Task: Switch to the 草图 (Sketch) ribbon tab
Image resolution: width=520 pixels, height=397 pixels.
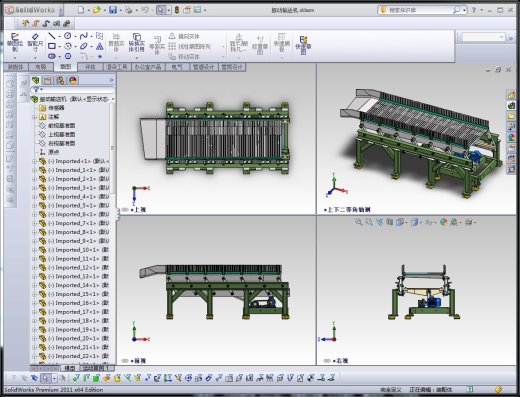Action: (x=65, y=67)
